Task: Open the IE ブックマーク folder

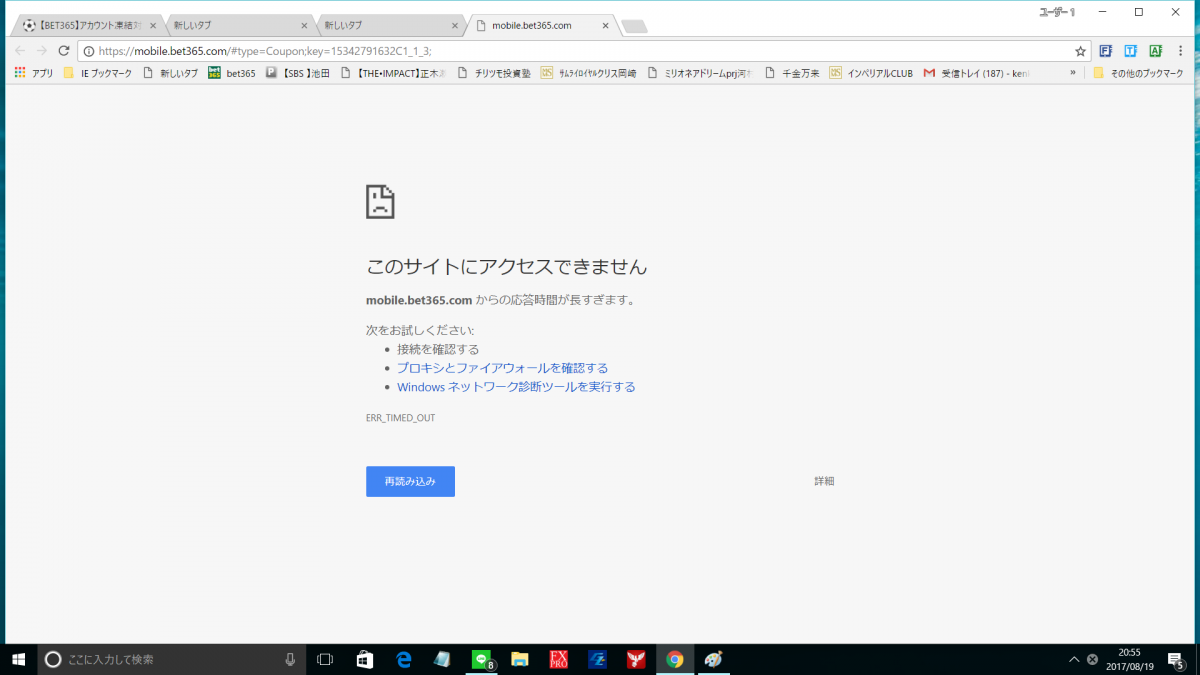Action: click(x=98, y=73)
